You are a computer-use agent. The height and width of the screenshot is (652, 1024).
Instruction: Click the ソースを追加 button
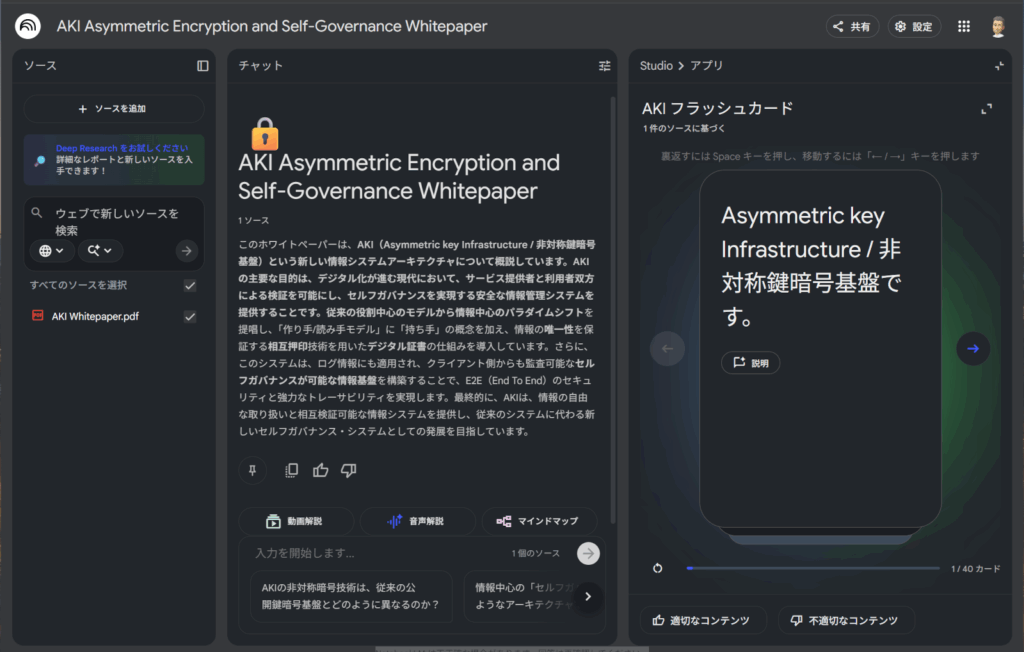[x=113, y=109]
